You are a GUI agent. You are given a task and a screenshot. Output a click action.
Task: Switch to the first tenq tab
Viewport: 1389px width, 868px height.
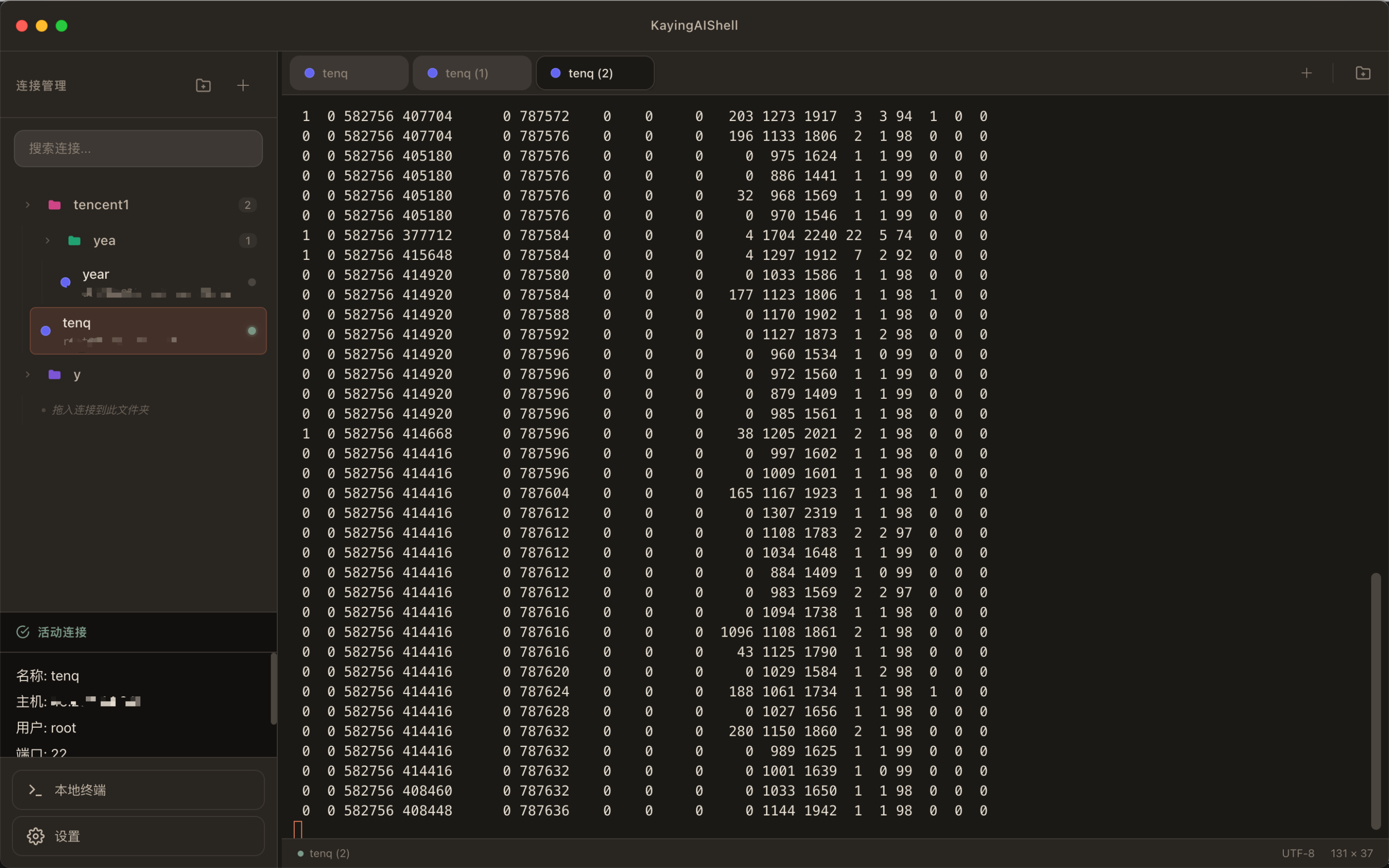[x=348, y=73]
